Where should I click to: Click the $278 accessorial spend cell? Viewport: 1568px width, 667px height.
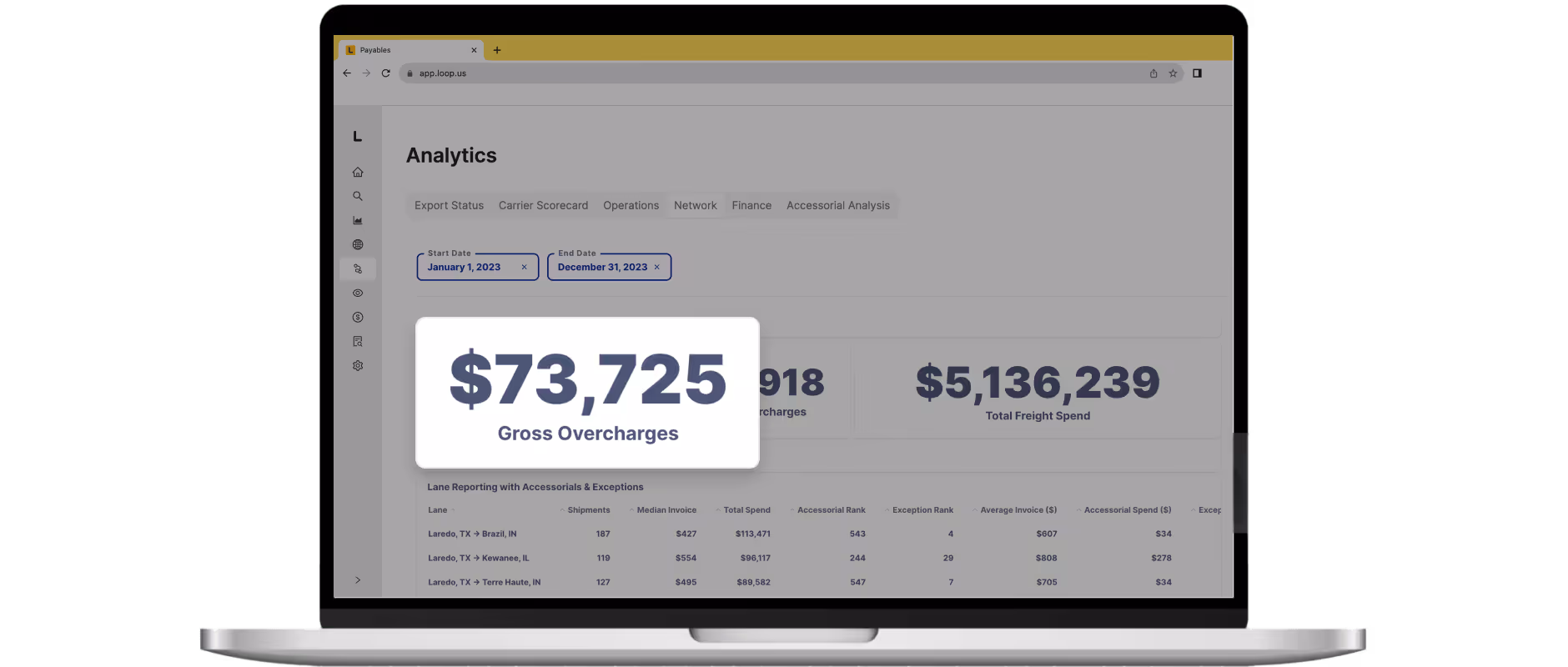[1161, 559]
